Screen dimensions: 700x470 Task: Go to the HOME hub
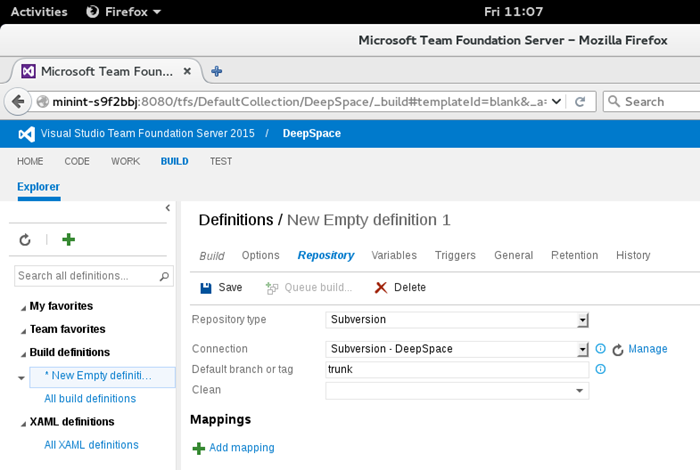point(30,161)
